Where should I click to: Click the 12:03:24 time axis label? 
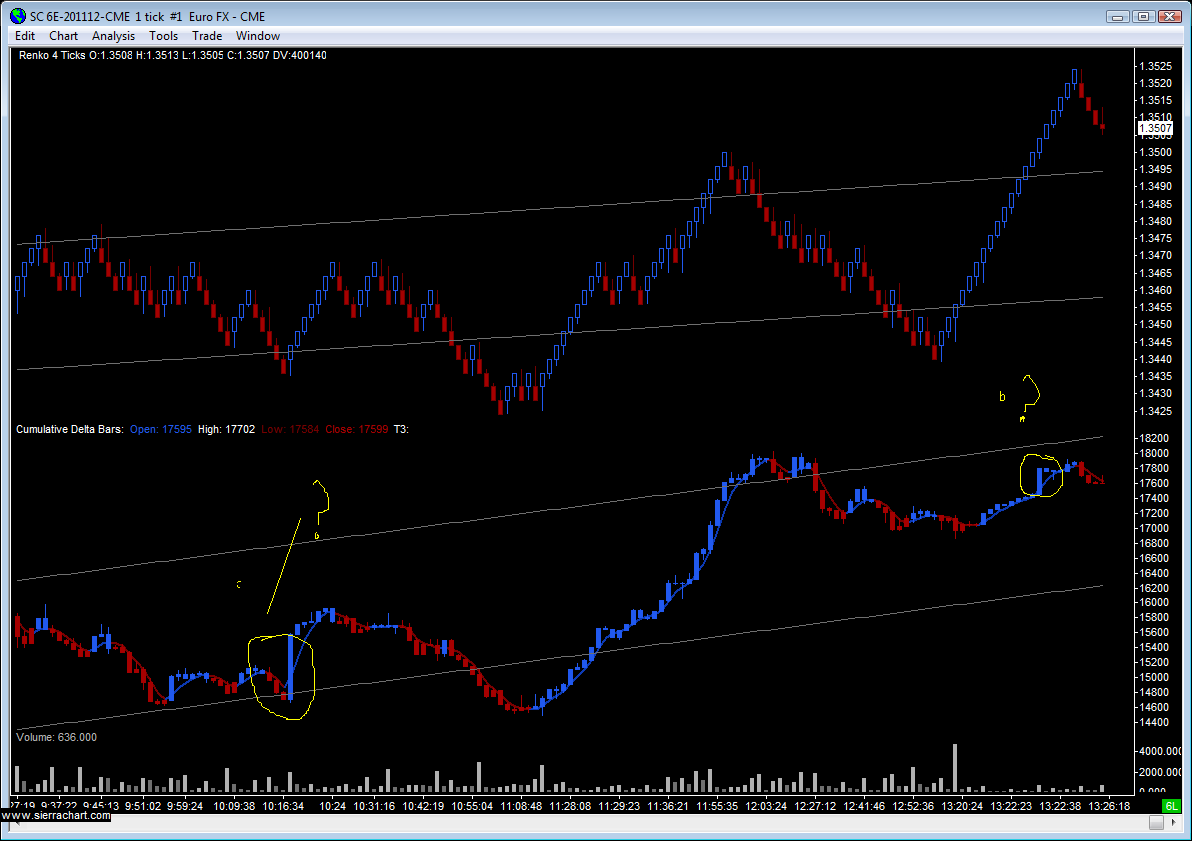(766, 805)
